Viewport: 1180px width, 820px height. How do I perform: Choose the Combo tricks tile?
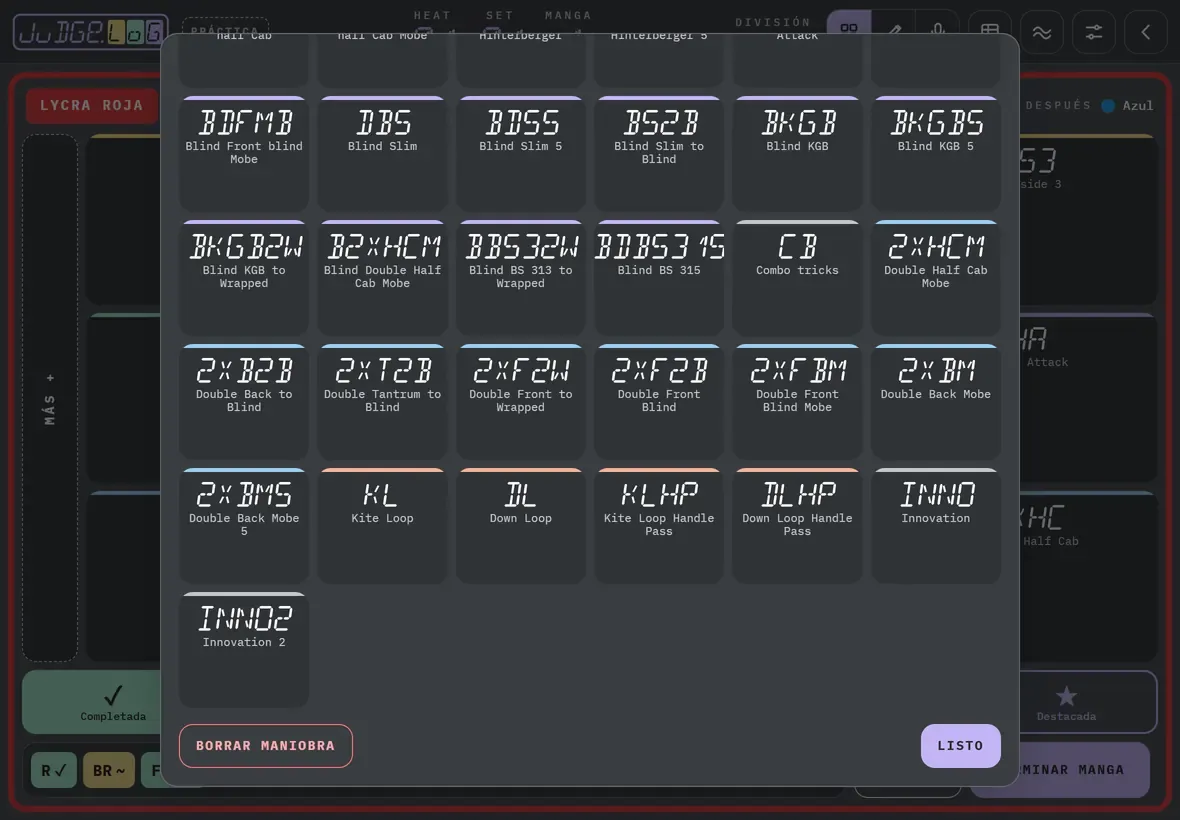pos(797,278)
